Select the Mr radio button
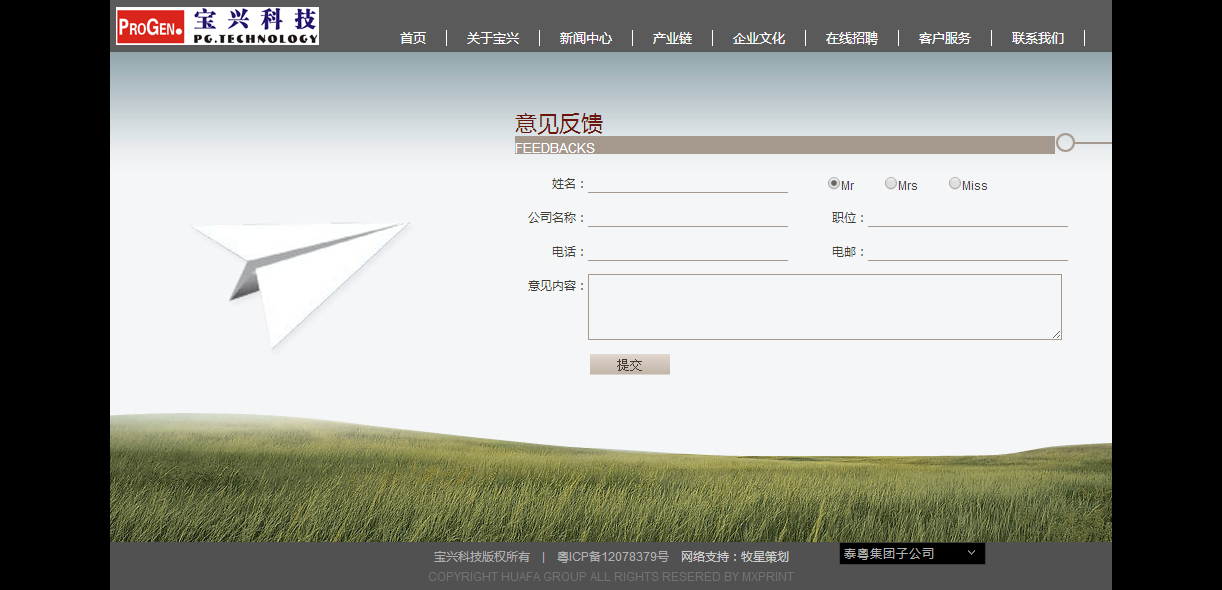Viewport: 1222px width, 590px height. [x=833, y=183]
